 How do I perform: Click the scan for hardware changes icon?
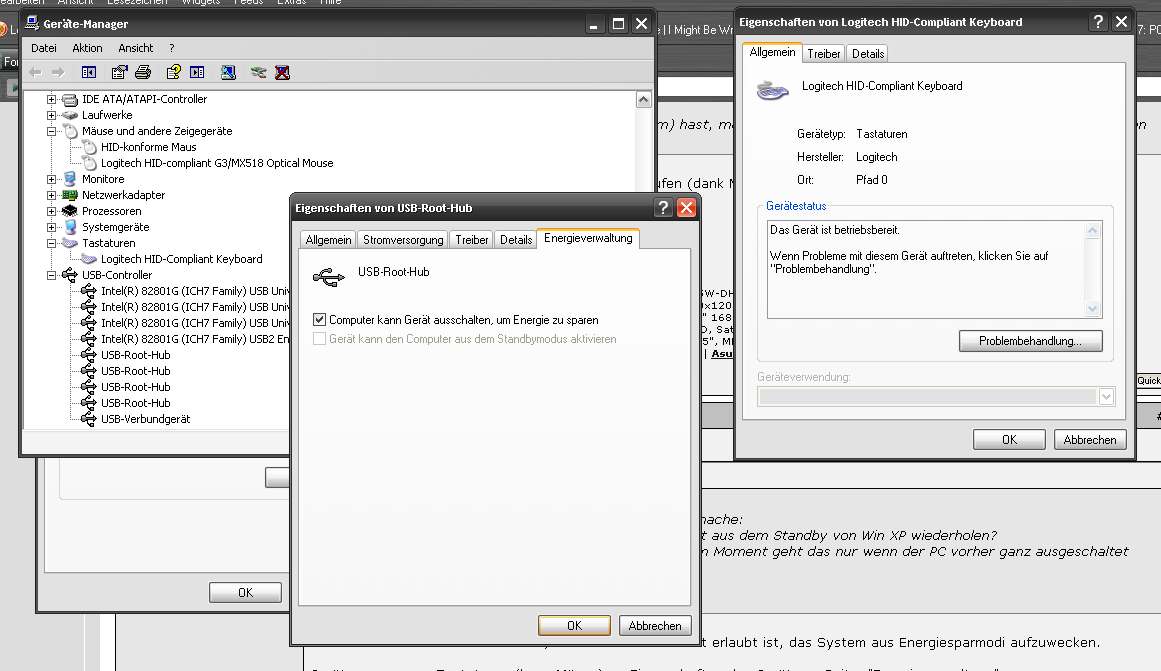click(228, 72)
